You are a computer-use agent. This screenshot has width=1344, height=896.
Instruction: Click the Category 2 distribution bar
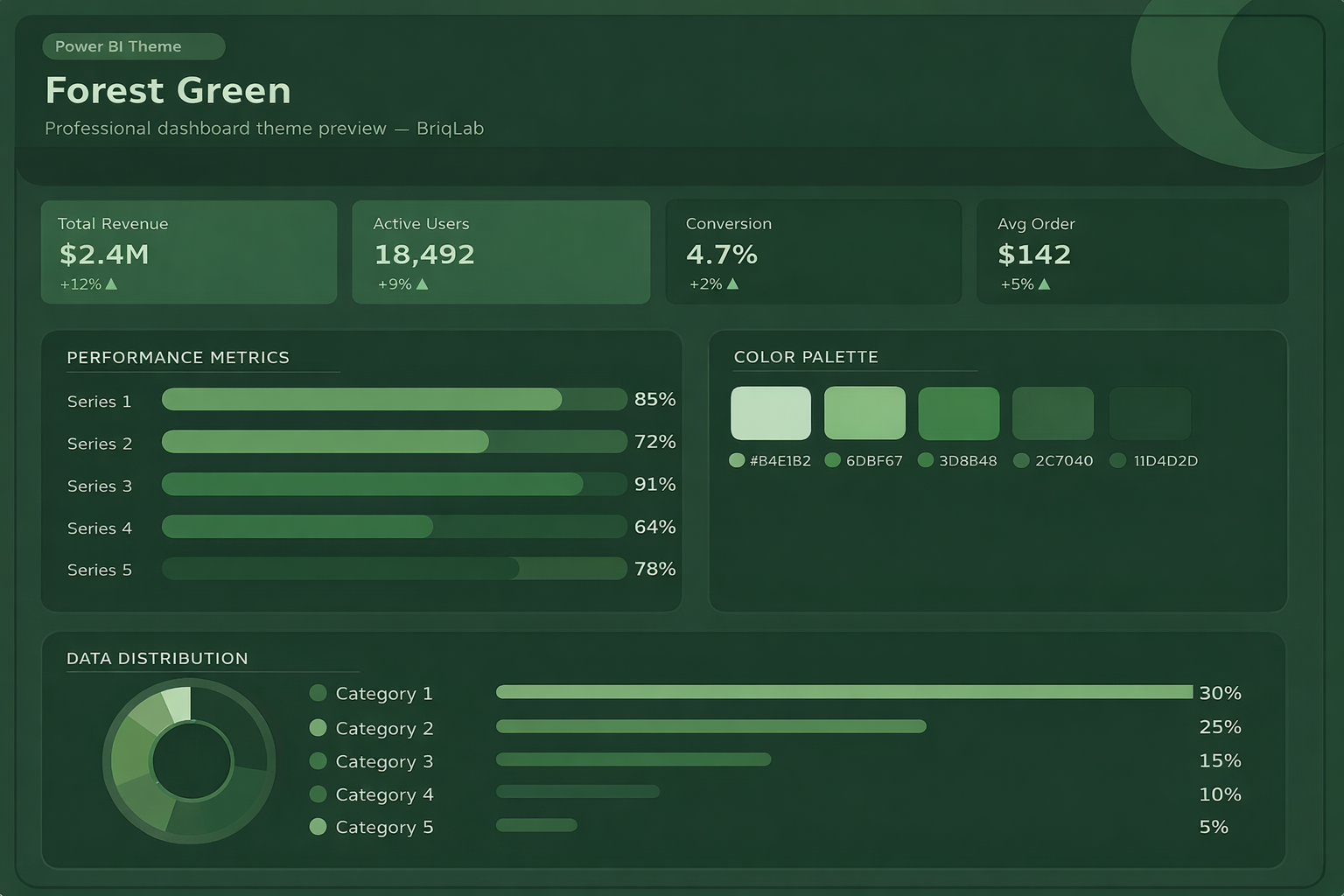pyautogui.click(x=710, y=726)
